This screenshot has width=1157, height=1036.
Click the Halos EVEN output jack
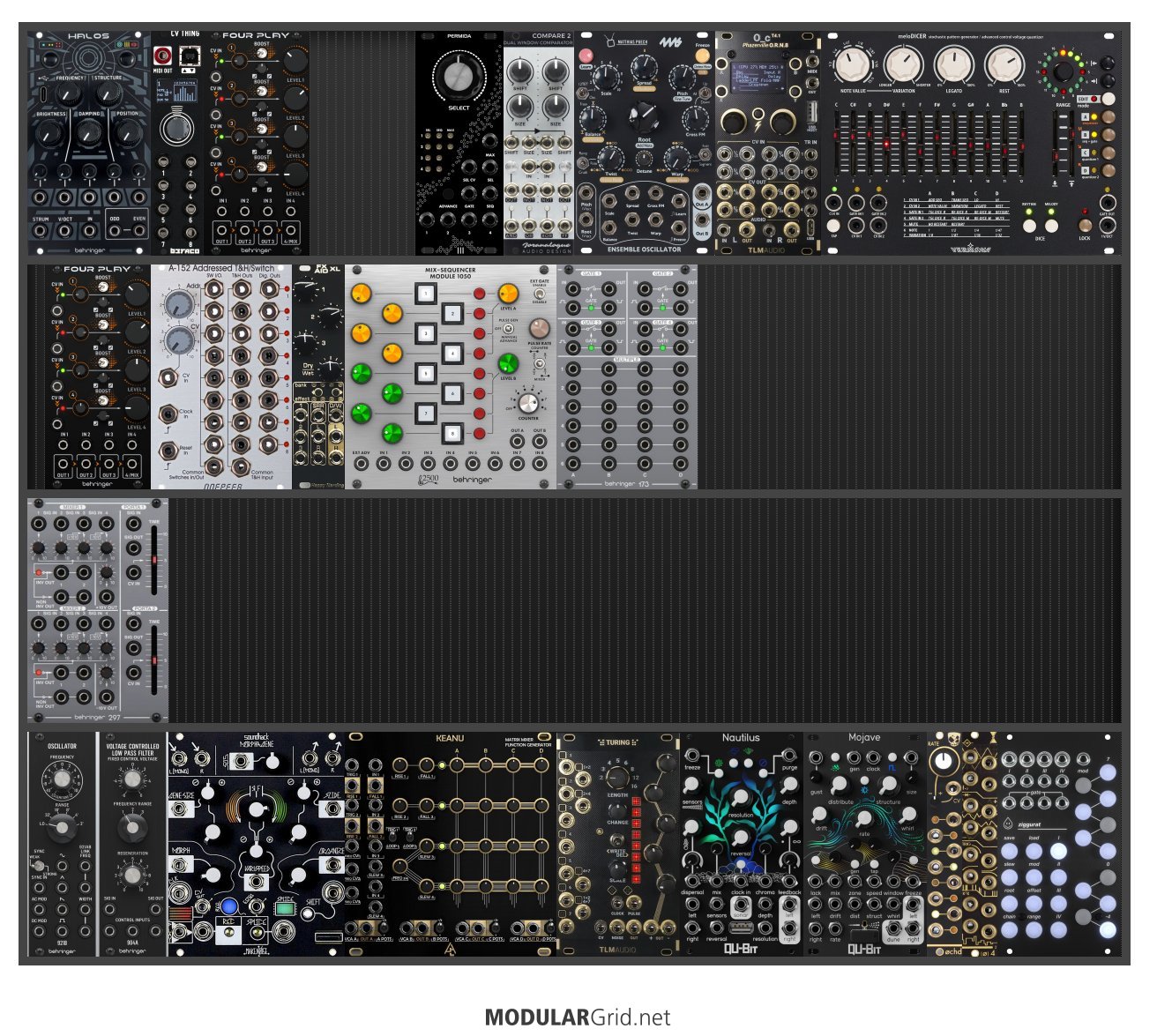(138, 231)
